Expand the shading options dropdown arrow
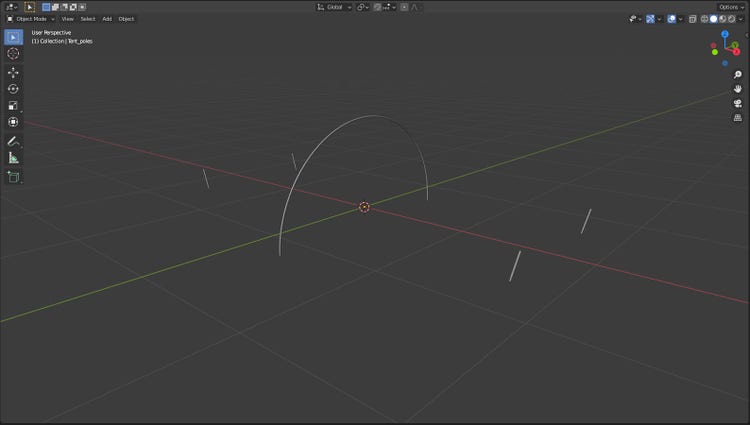Viewport: 750px width, 425px height. (741, 19)
